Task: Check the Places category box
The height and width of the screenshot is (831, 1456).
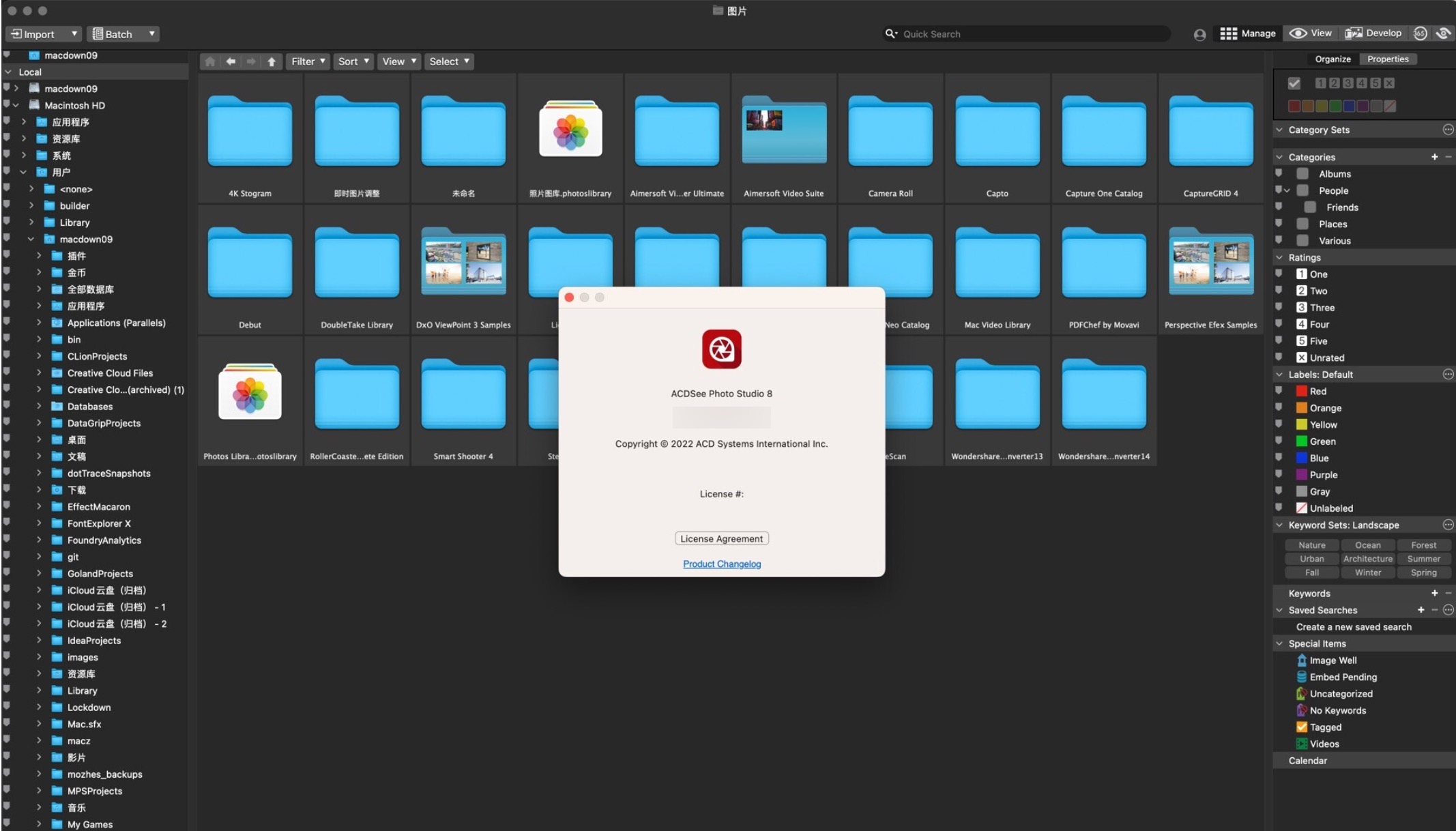Action: (x=1302, y=224)
